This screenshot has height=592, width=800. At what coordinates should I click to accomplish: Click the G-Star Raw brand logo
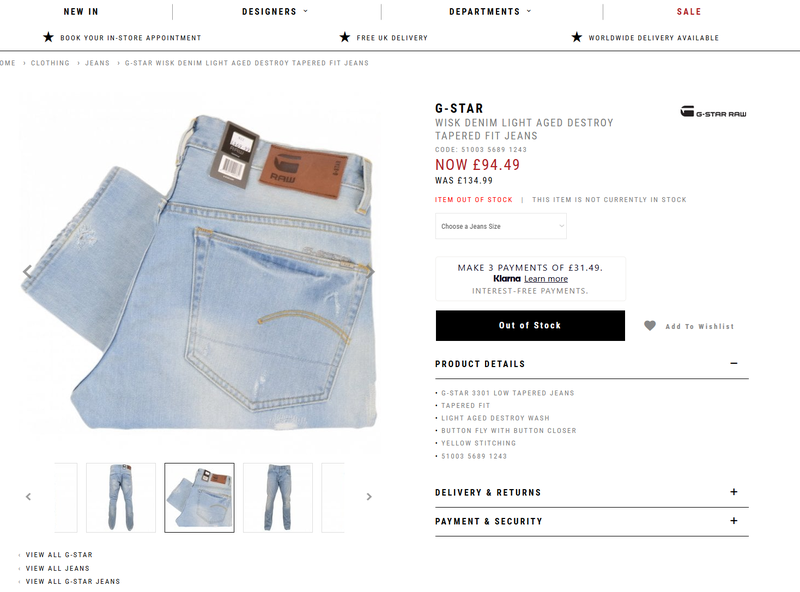coord(713,111)
